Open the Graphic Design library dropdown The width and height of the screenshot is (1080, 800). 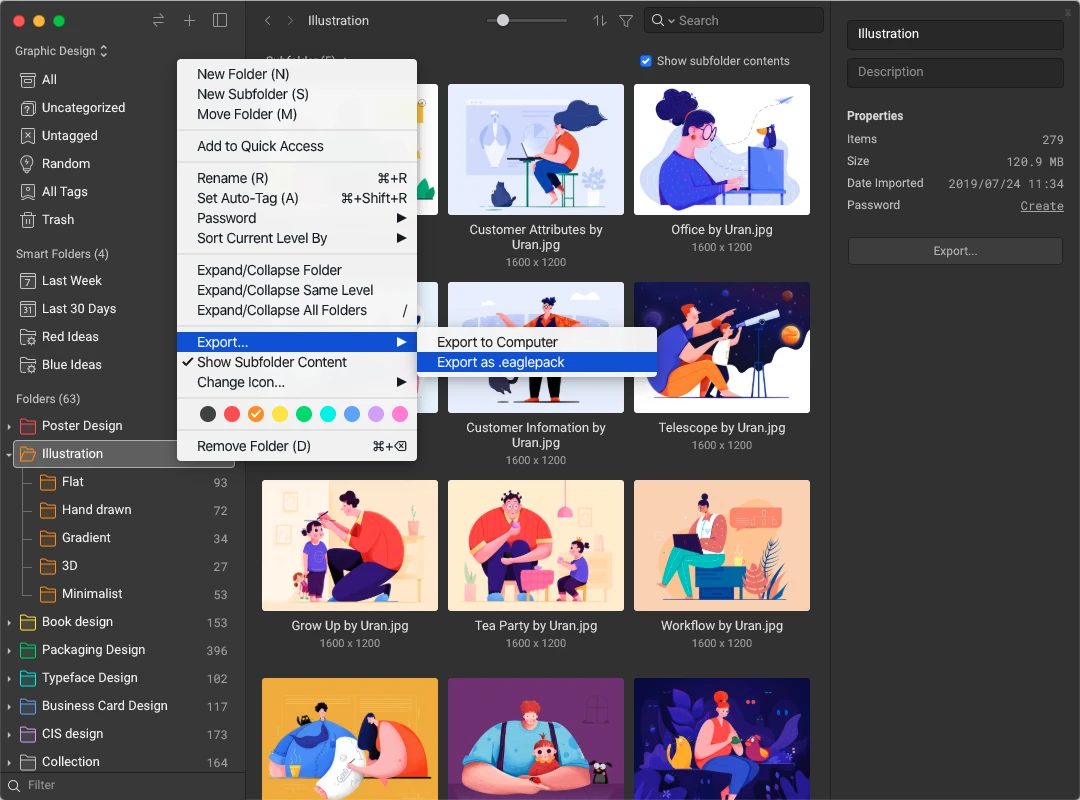[x=61, y=51]
